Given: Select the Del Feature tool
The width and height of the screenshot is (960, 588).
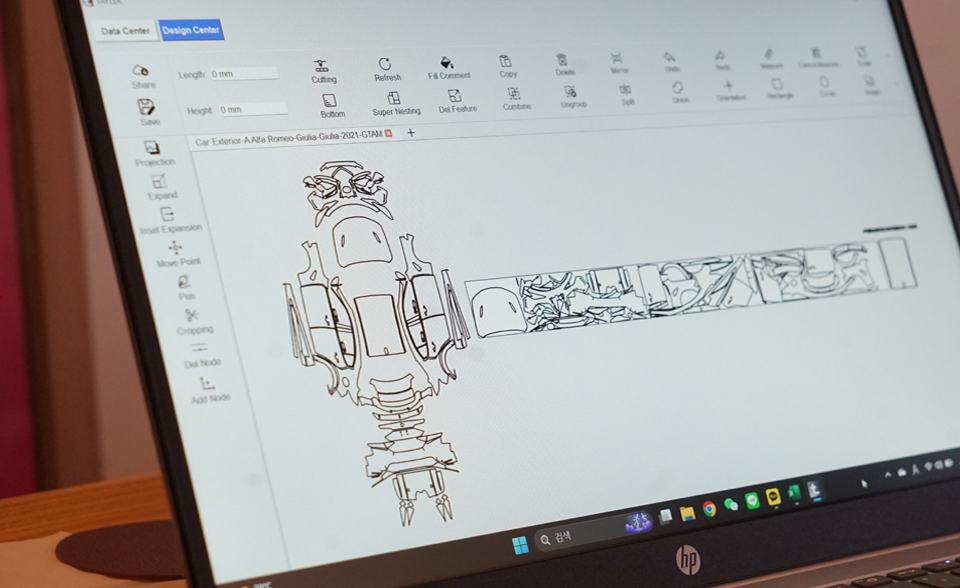Looking at the screenshot, I should (455, 96).
